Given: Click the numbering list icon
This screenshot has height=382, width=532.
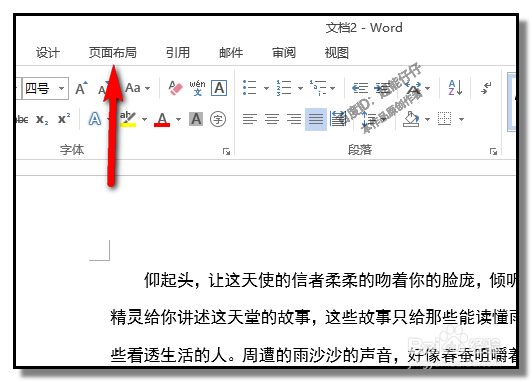Looking at the screenshot, I should pyautogui.click(x=284, y=88).
